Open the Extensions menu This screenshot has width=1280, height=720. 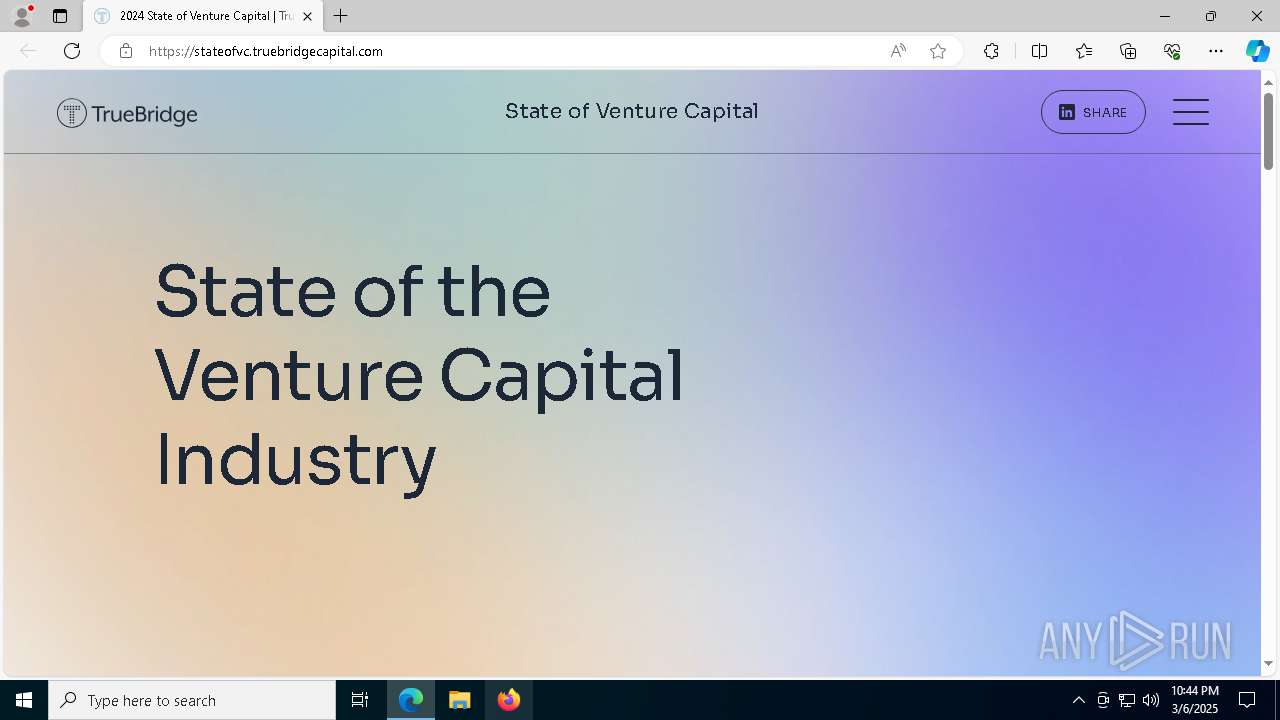991,51
